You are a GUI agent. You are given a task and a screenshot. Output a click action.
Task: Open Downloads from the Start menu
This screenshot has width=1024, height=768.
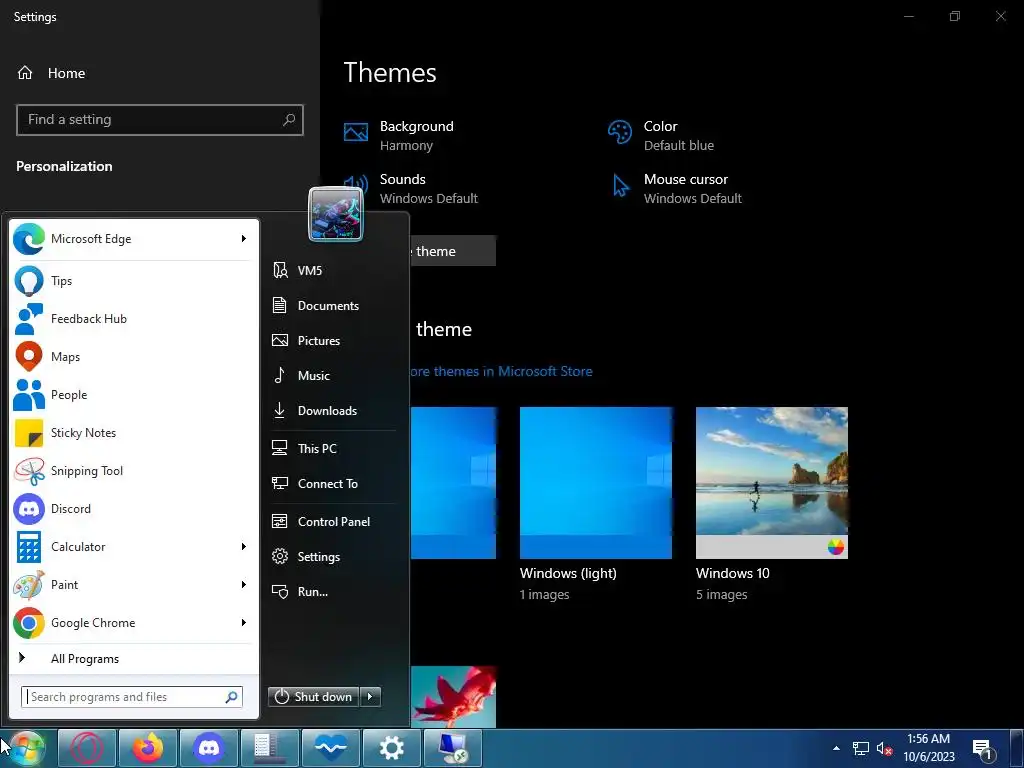click(332, 411)
